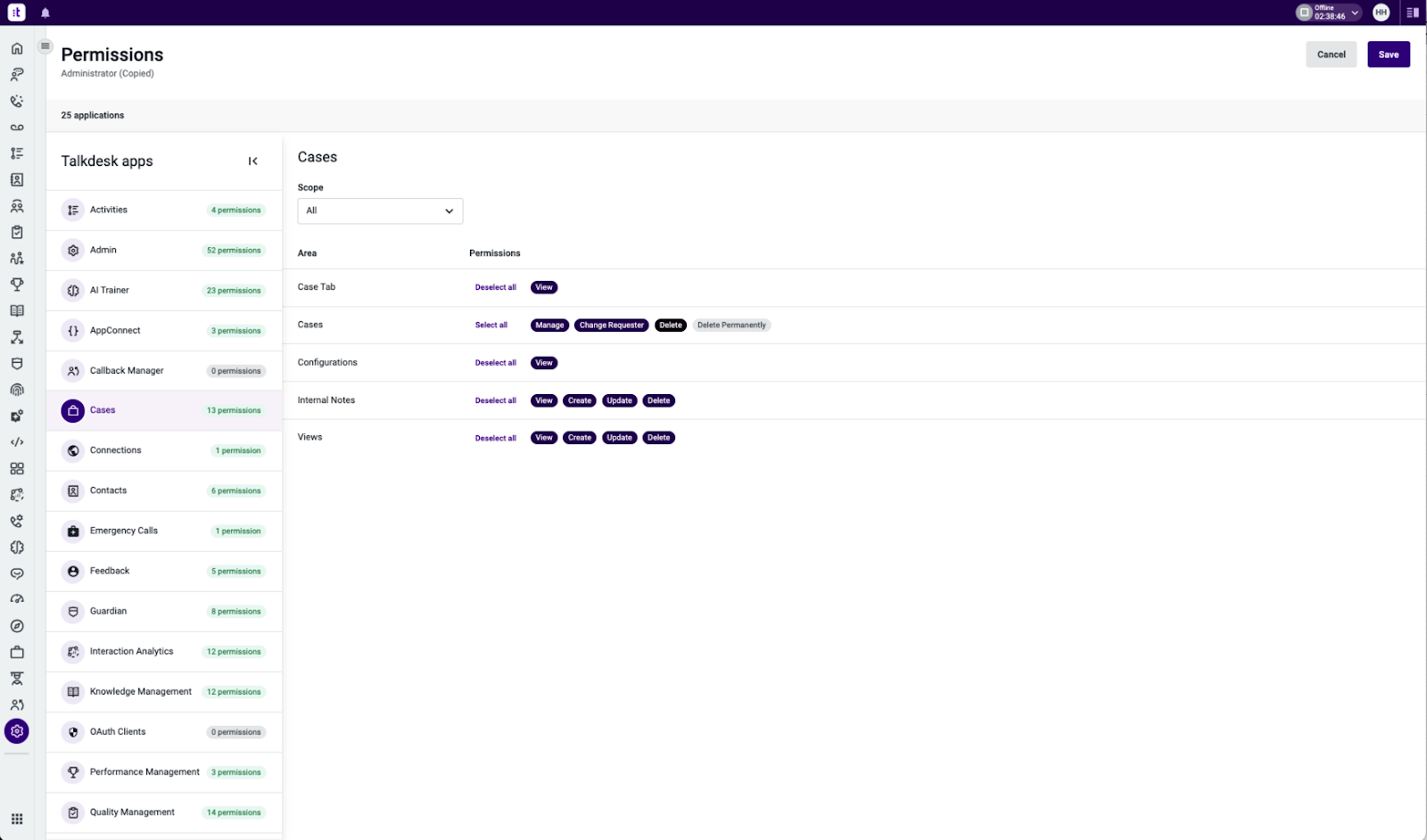Click the active settings gear icon in sidebar

pyautogui.click(x=17, y=731)
